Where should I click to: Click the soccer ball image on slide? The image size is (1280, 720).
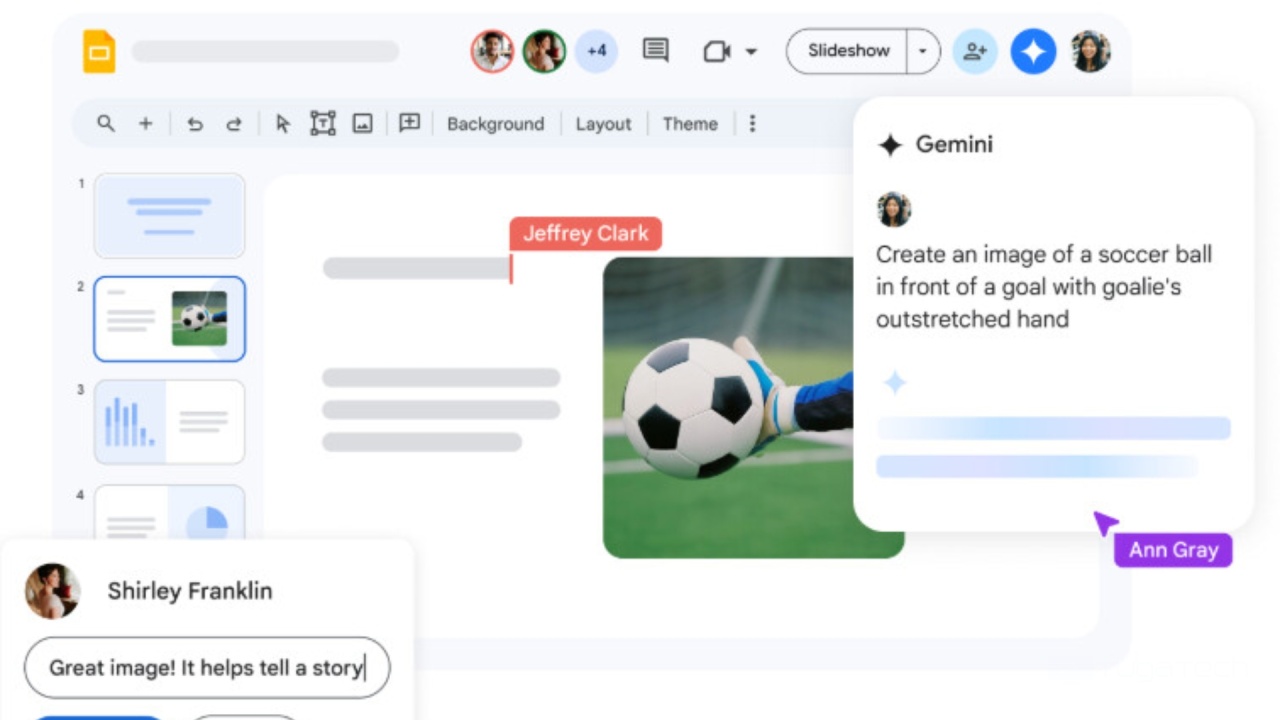click(x=728, y=407)
